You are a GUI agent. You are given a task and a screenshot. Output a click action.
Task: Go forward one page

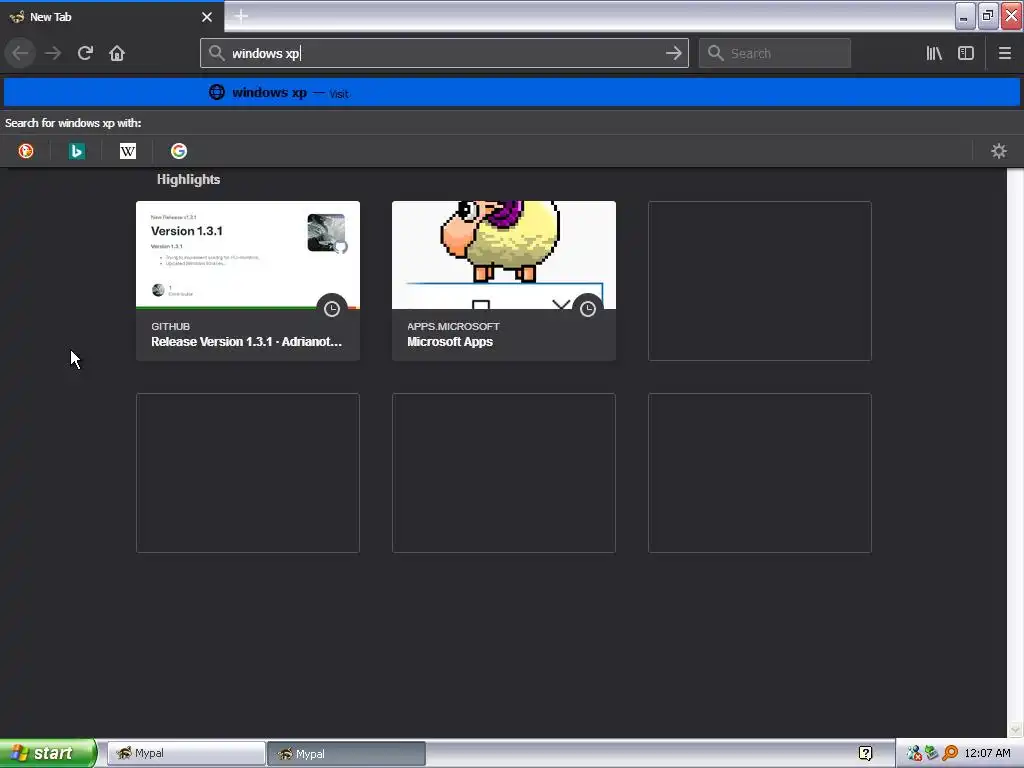[x=53, y=53]
